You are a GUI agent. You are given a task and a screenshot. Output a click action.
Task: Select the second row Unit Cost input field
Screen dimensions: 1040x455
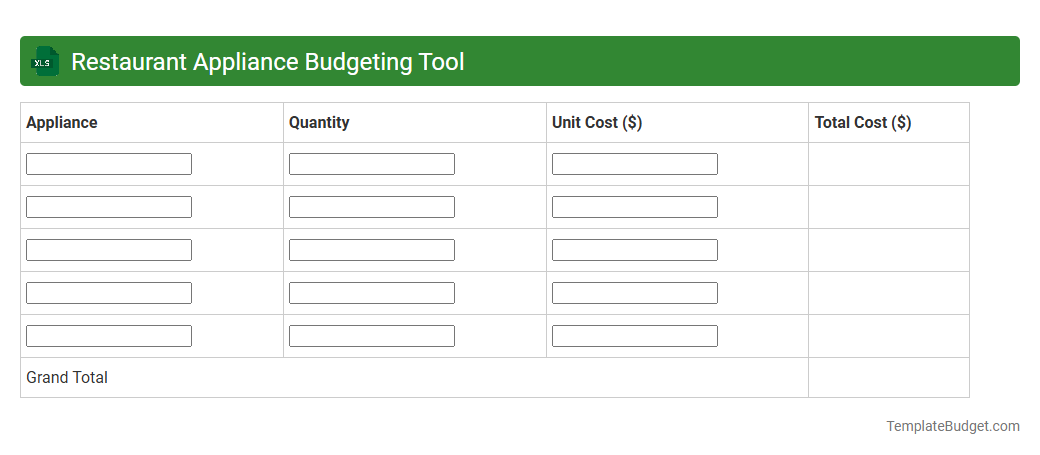[635, 207]
